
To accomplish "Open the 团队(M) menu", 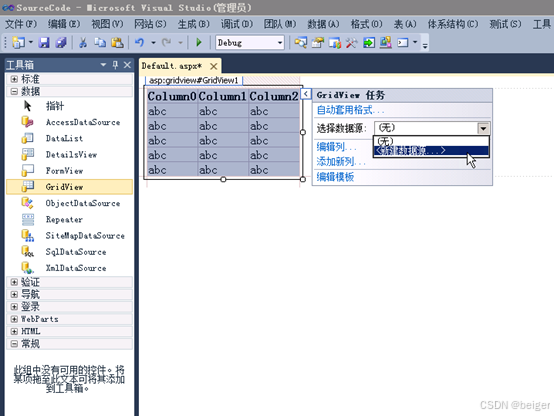I will tap(280, 24).
